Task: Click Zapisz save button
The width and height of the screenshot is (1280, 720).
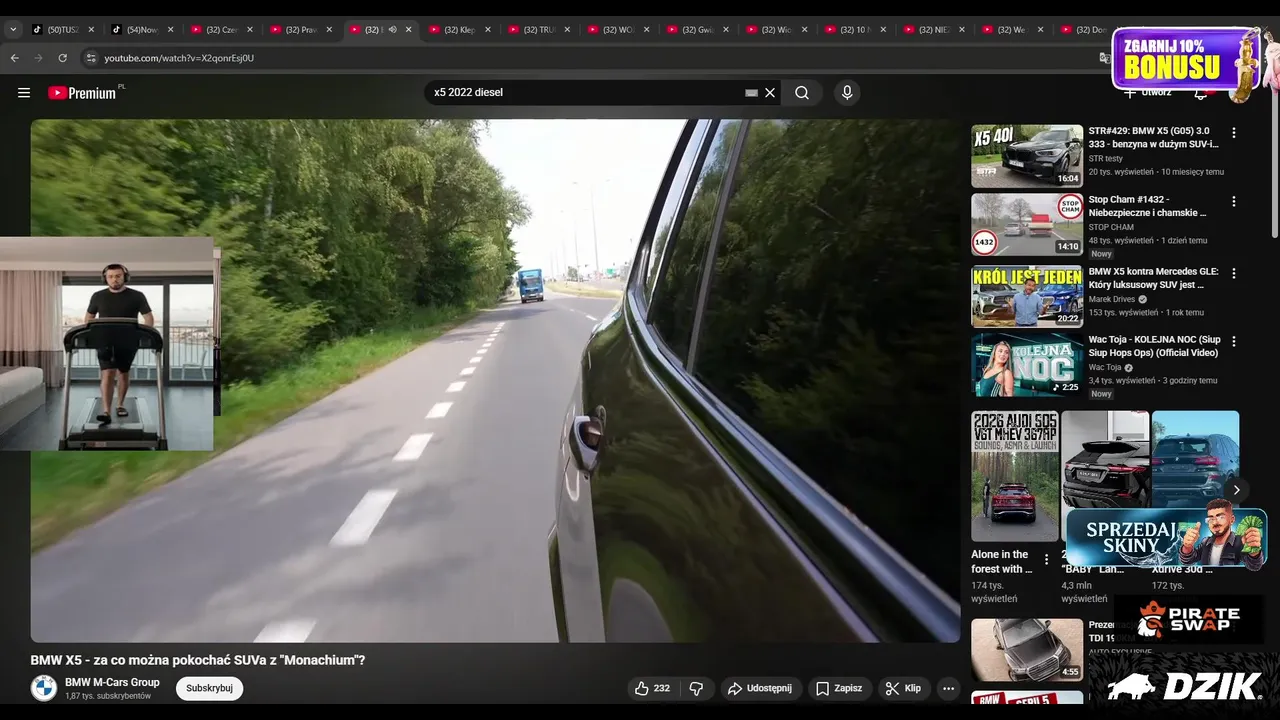Action: [x=839, y=688]
